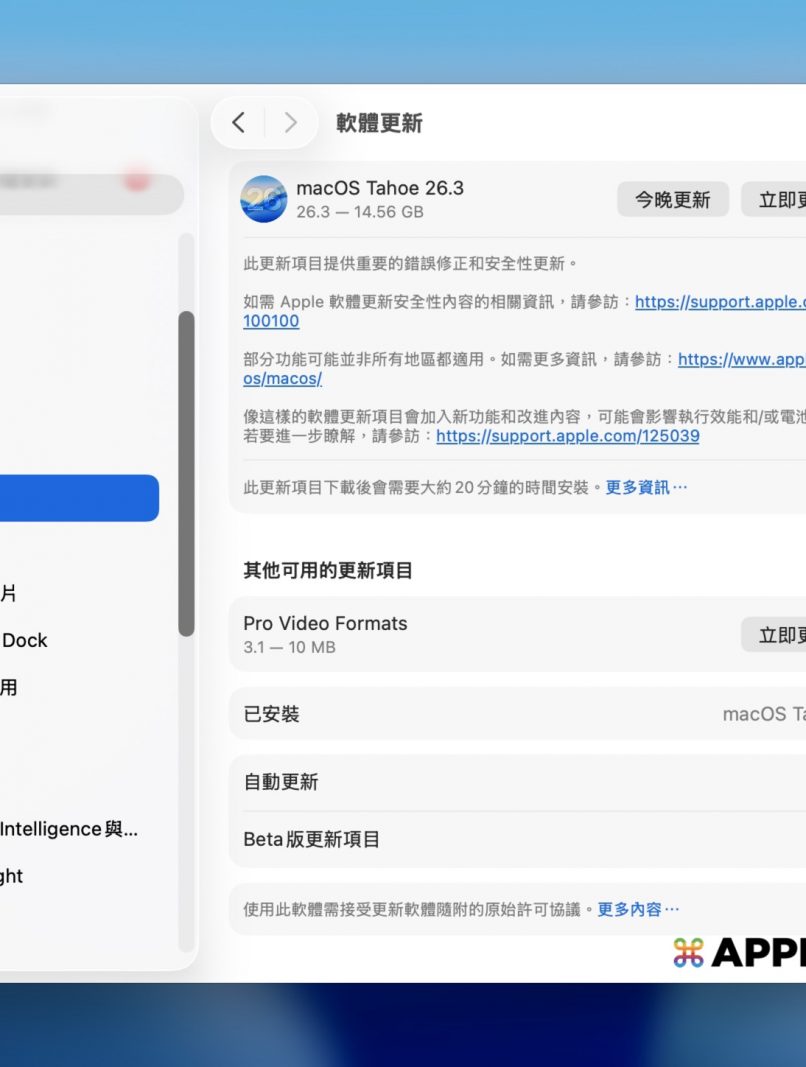Image resolution: width=806 pixels, height=1067 pixels.
Task: Click the macOS Tahoe 26 update icon
Action: [264, 199]
